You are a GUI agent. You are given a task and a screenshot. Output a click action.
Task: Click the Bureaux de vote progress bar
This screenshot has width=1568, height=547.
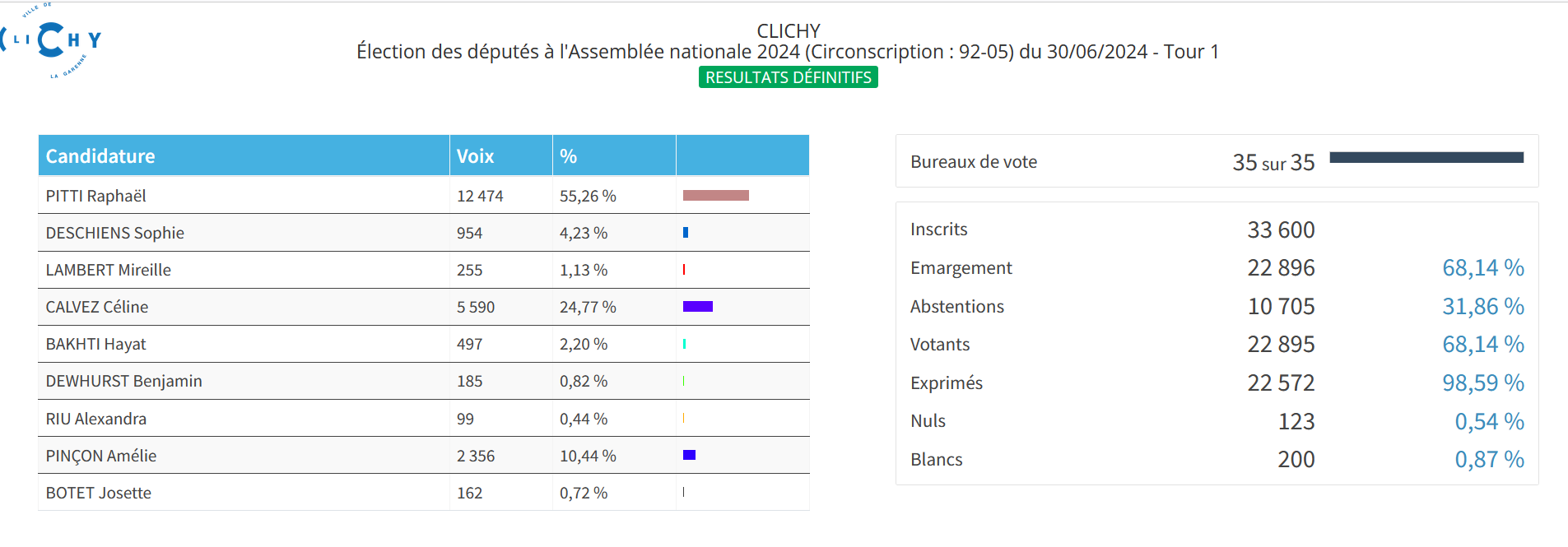point(1426,158)
